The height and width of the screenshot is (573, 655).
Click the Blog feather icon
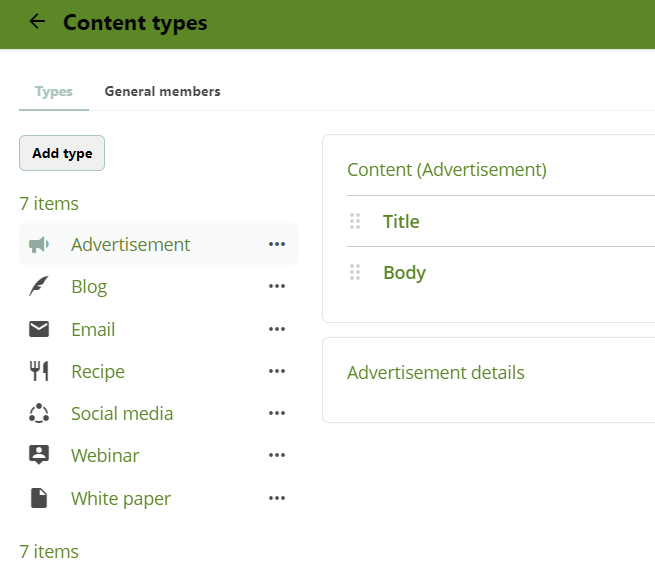coord(39,287)
